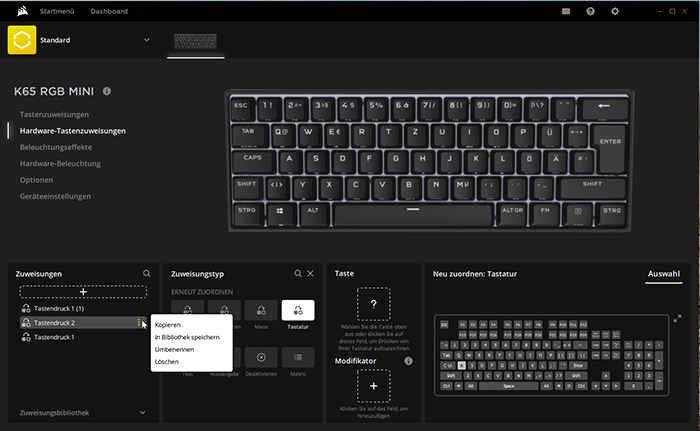Expand the Standard profile dropdown
This screenshot has height=431, width=700.
click(146, 40)
